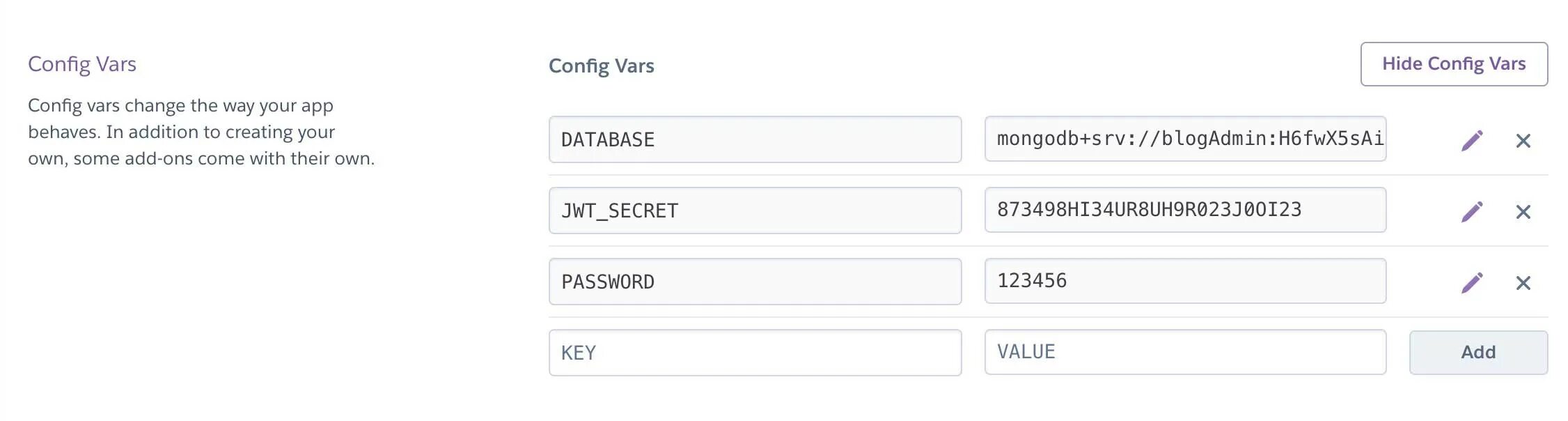Click description line starting 'Config vars change'
Image resolution: width=1568 pixels, height=421 pixels.
(x=180, y=106)
